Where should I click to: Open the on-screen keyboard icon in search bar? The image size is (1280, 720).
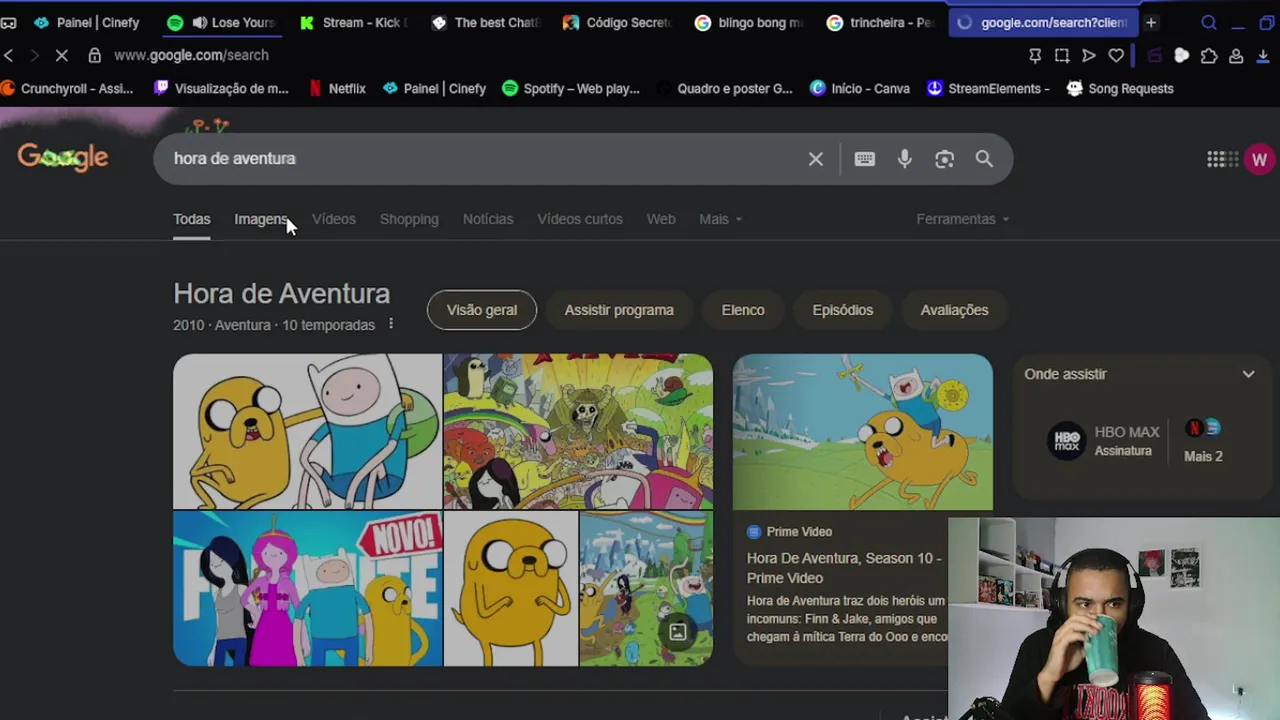coord(865,159)
